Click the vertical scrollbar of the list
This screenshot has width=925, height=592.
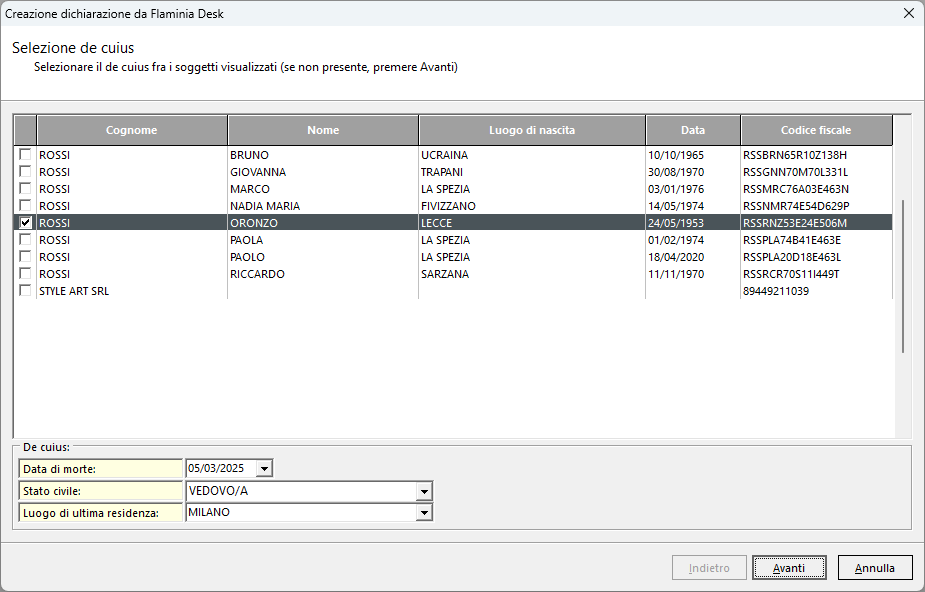(903, 275)
